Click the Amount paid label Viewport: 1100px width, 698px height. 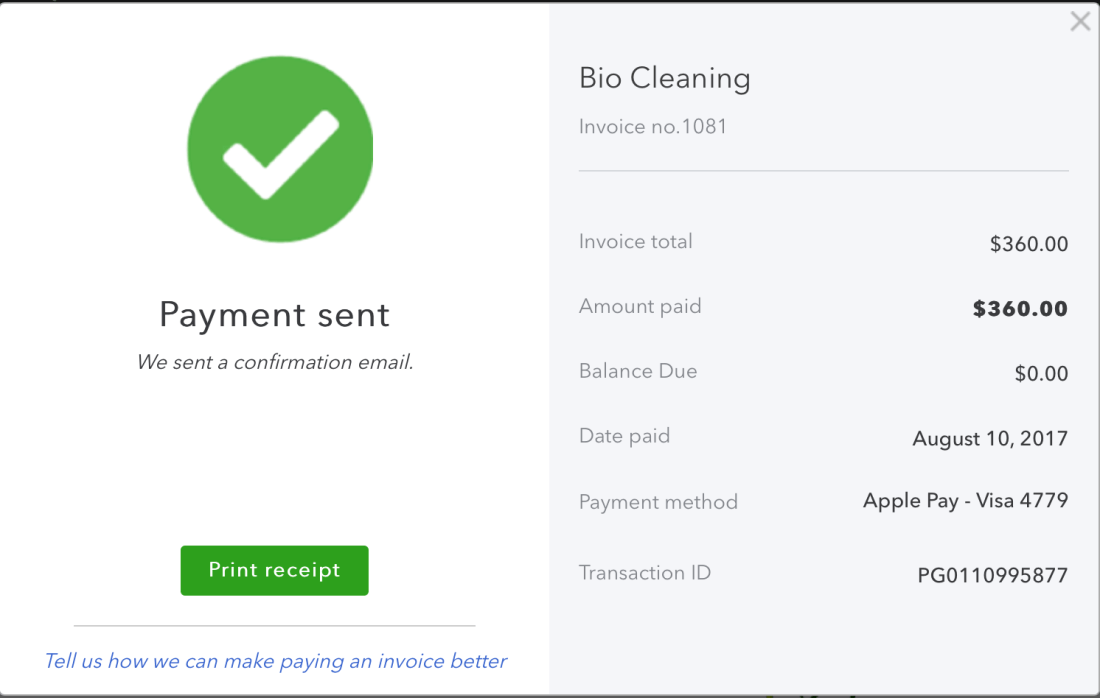tap(640, 306)
